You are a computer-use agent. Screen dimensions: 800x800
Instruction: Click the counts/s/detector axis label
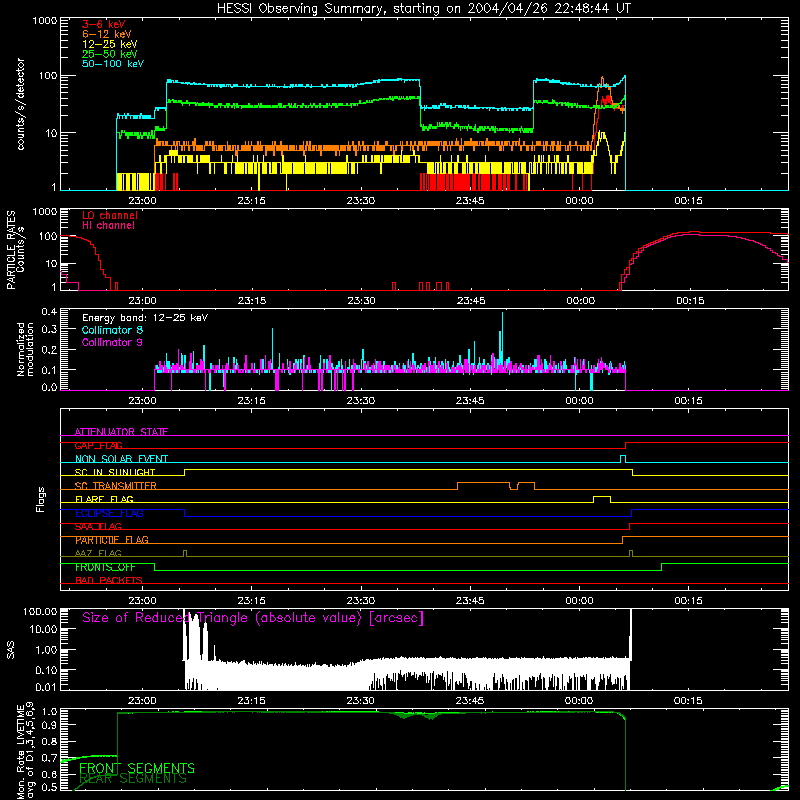21,104
